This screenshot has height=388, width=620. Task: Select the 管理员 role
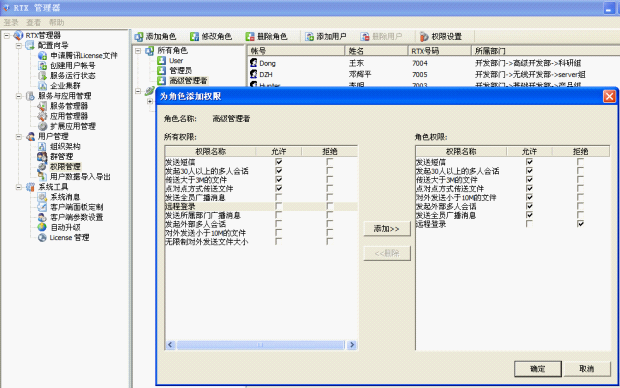click(181, 71)
